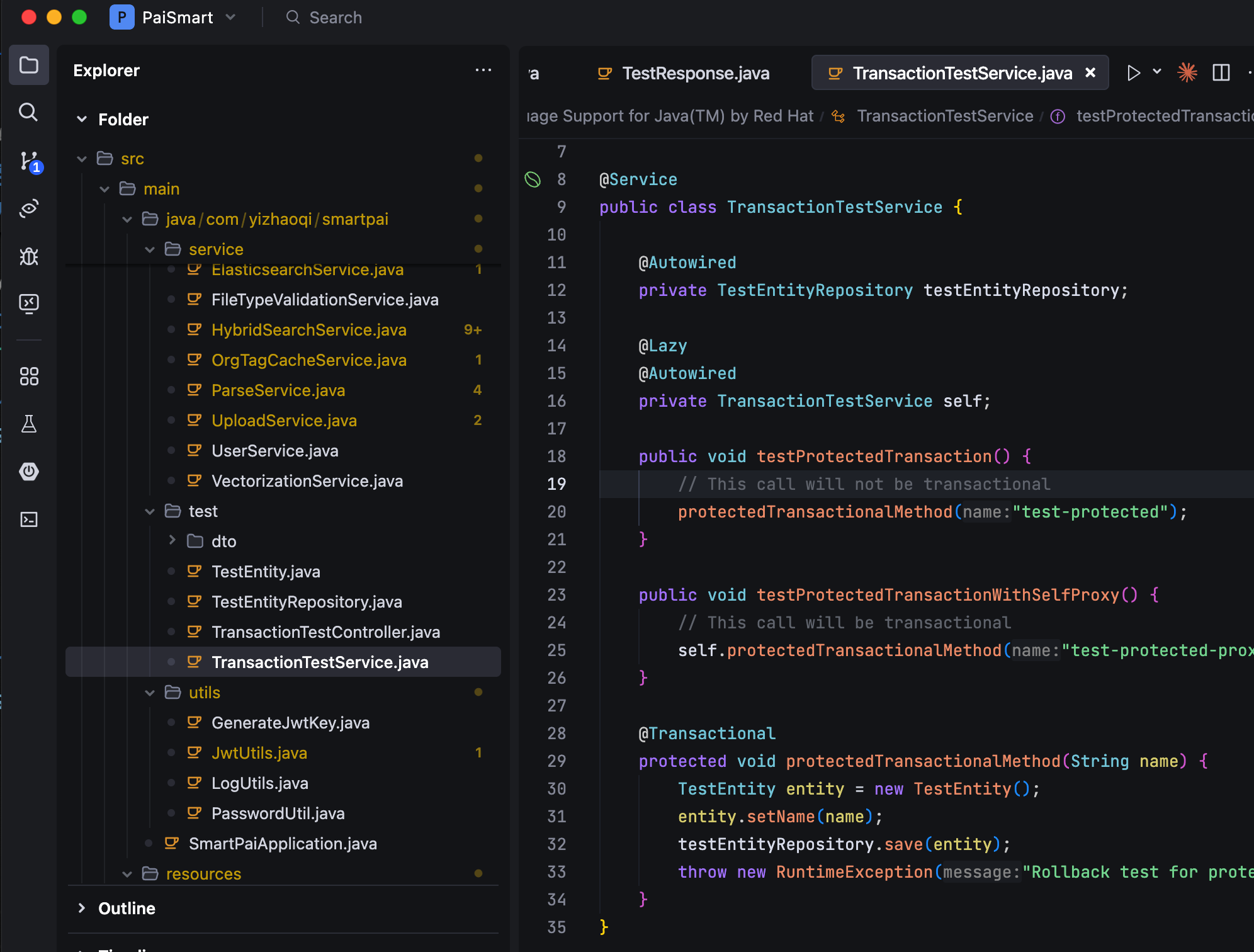
Task: Close the TransactionTestService.java tab
Action: click(x=1090, y=73)
